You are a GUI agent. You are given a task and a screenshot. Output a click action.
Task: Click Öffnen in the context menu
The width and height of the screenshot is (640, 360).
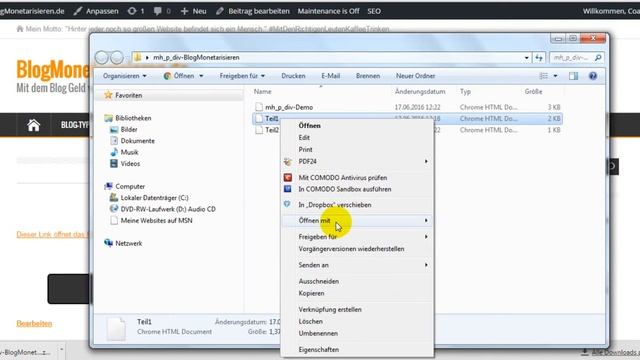coord(309,126)
